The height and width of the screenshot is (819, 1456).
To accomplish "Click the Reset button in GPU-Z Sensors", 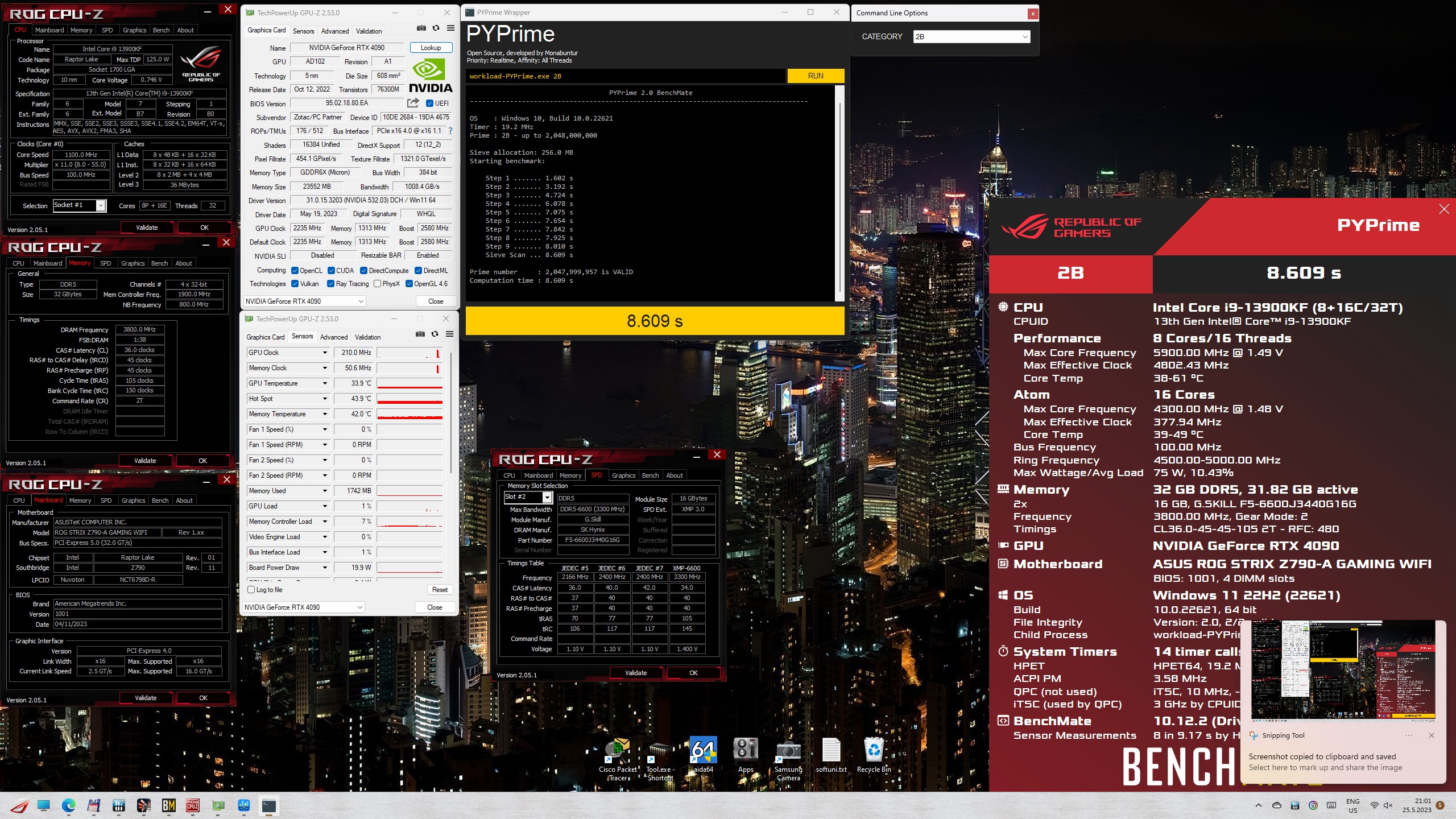I will click(440, 590).
